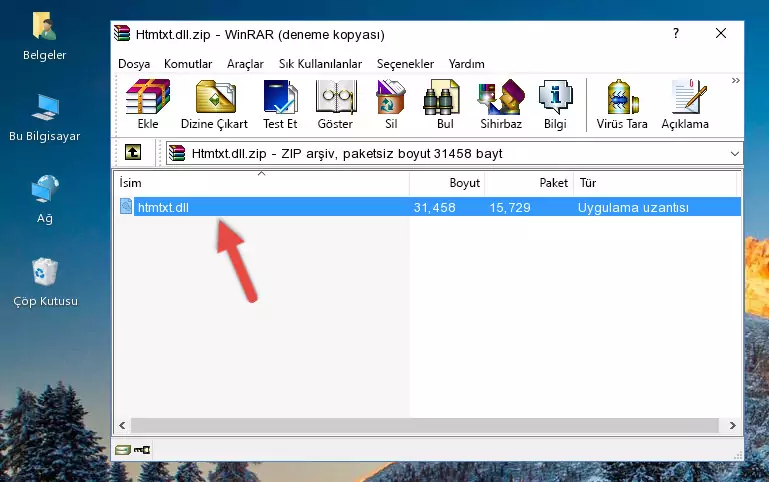Click the 31,458 size value
The height and width of the screenshot is (482, 769).
(x=435, y=207)
